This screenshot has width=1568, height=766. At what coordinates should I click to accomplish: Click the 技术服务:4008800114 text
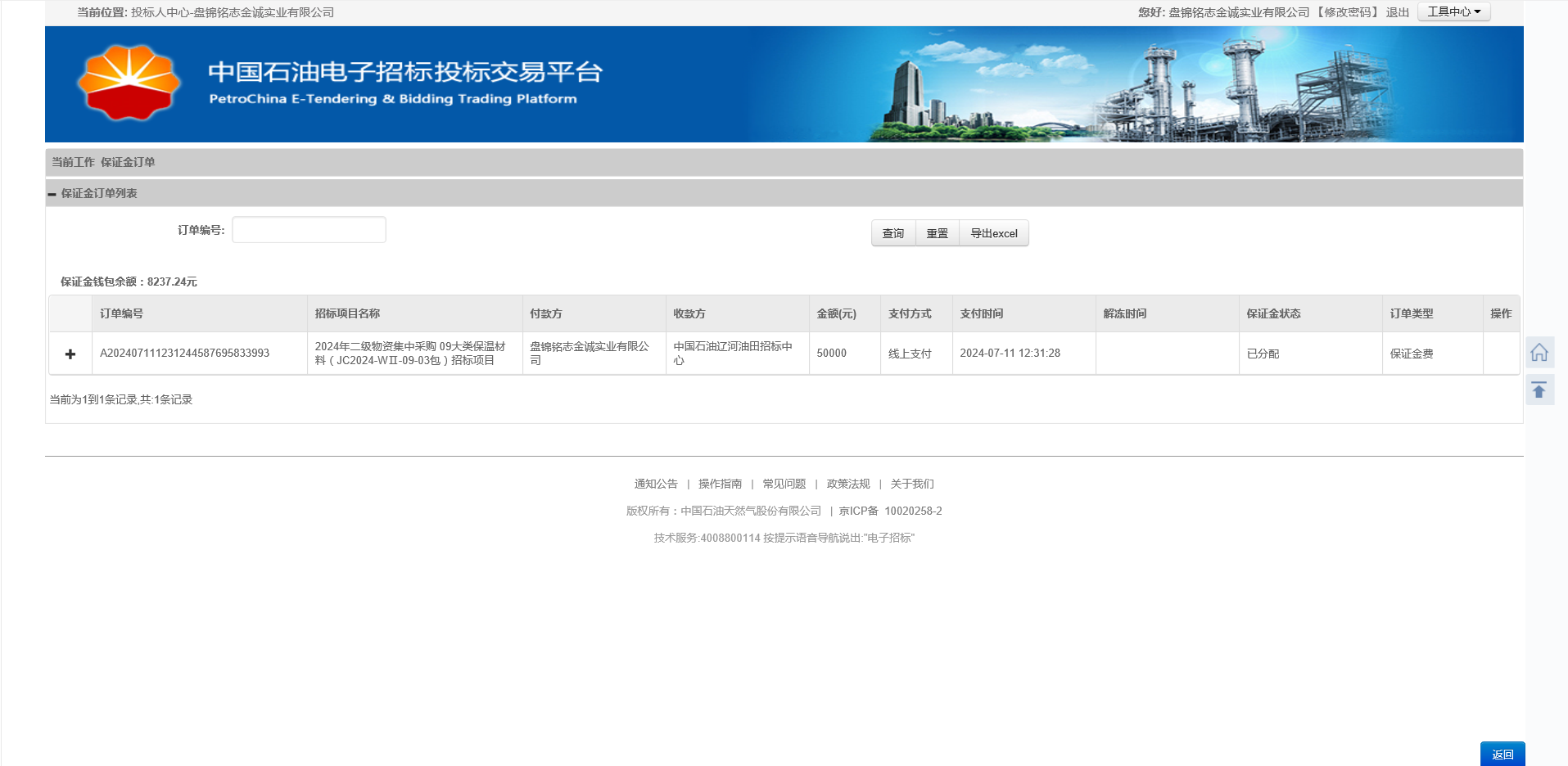click(x=707, y=538)
